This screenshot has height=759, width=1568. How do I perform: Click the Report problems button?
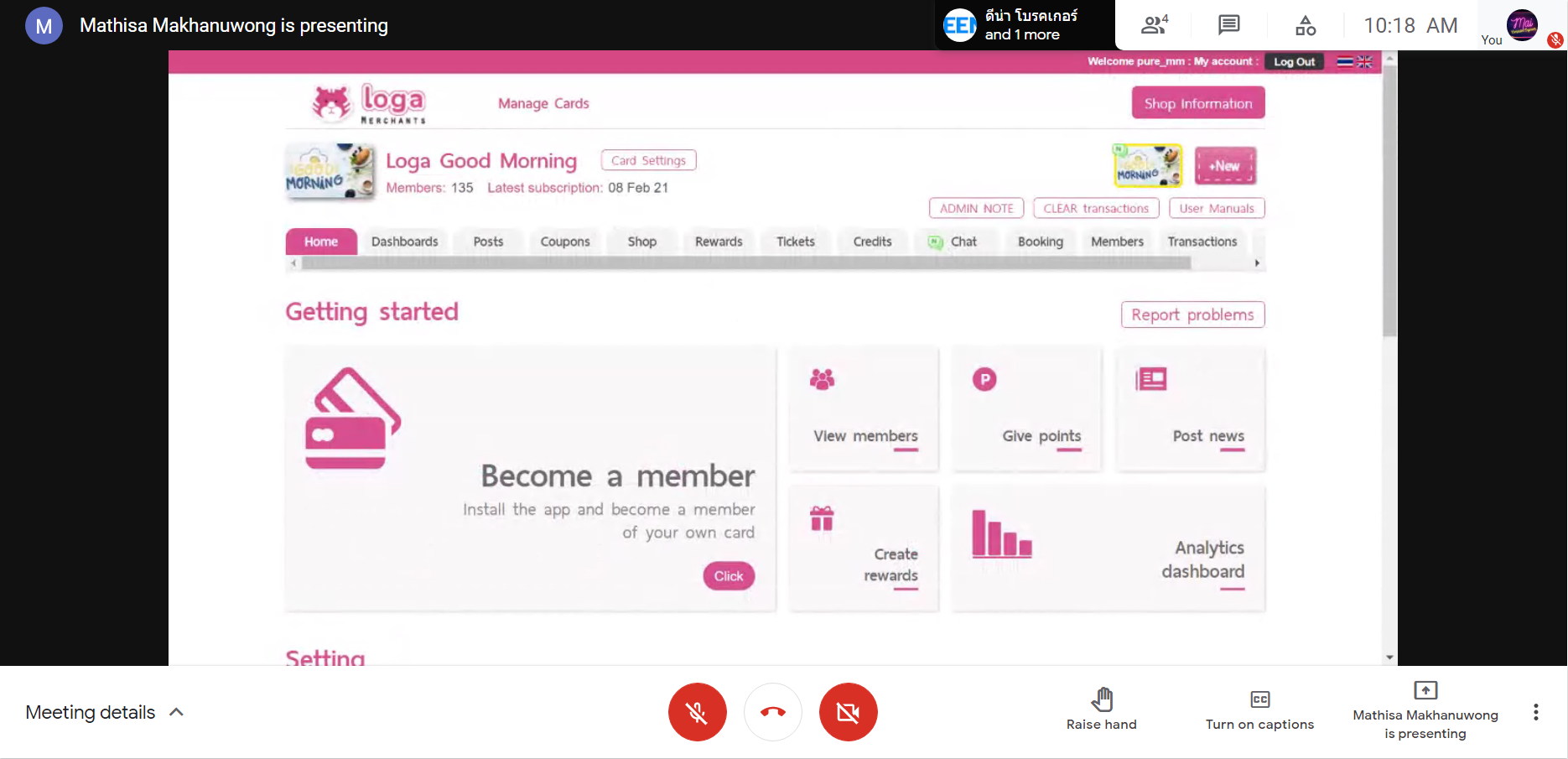[x=1192, y=315]
